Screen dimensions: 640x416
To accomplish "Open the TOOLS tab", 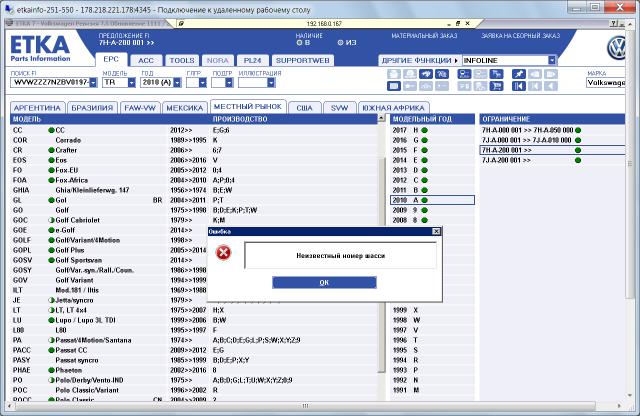I will coord(182,60).
